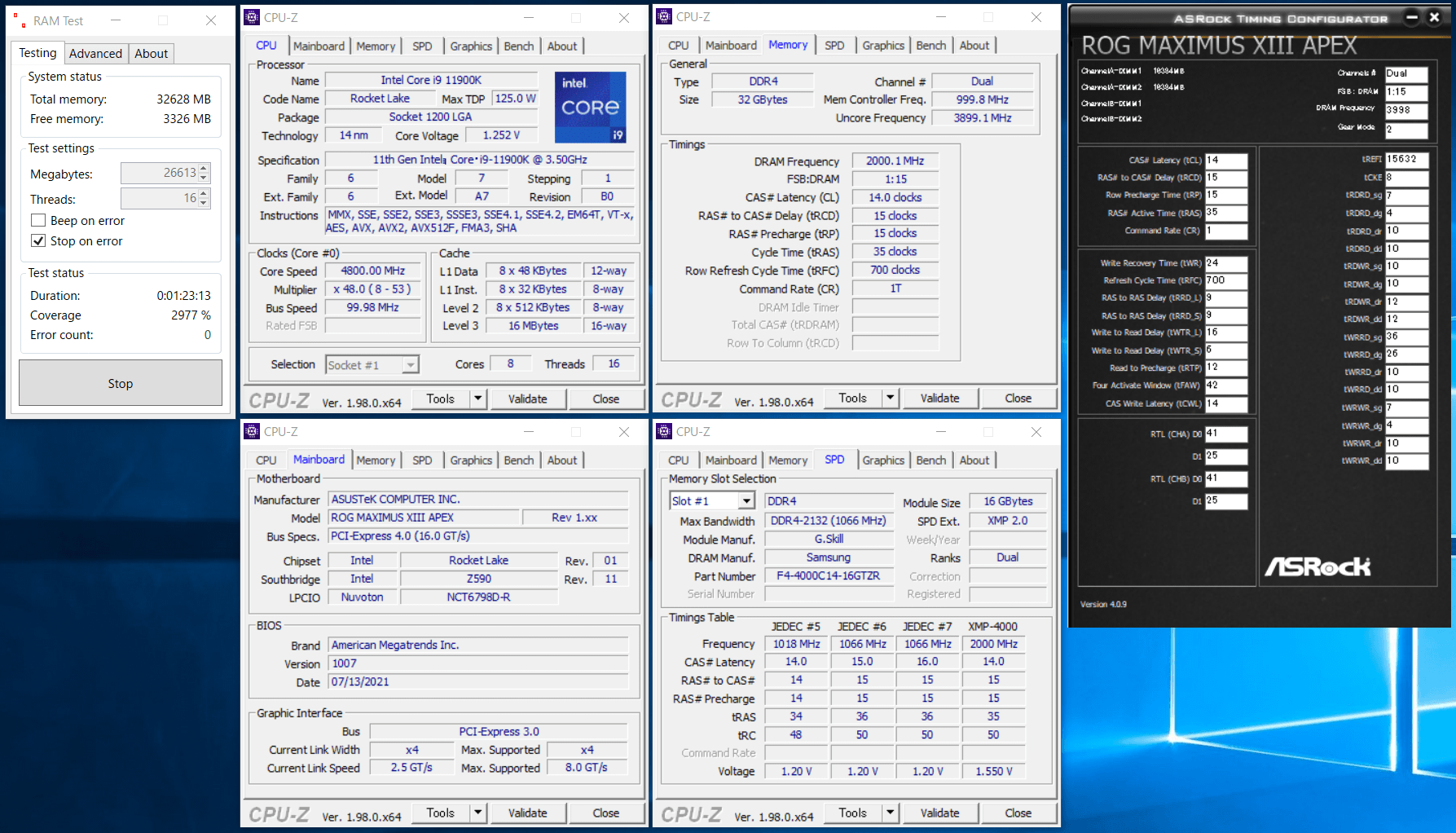Click the DRAM Frequency 2000.1 MHz value
1456x833 pixels.
895,161
